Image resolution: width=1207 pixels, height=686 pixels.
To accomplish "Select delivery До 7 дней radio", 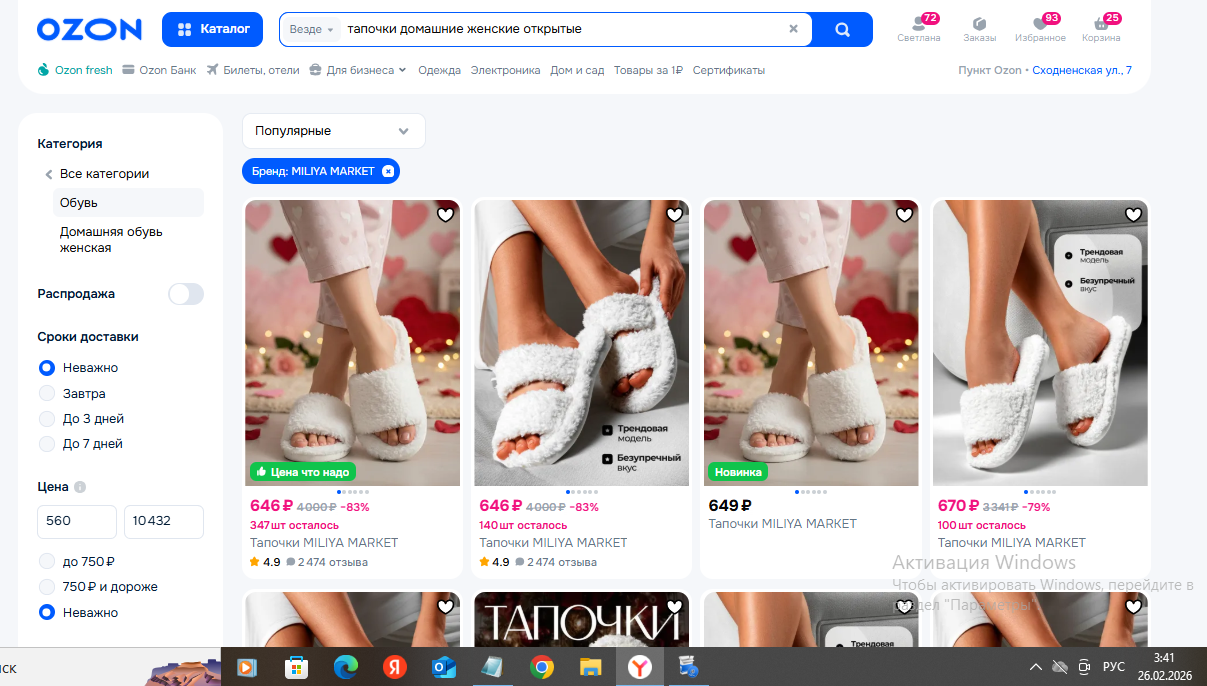I will pos(47,444).
